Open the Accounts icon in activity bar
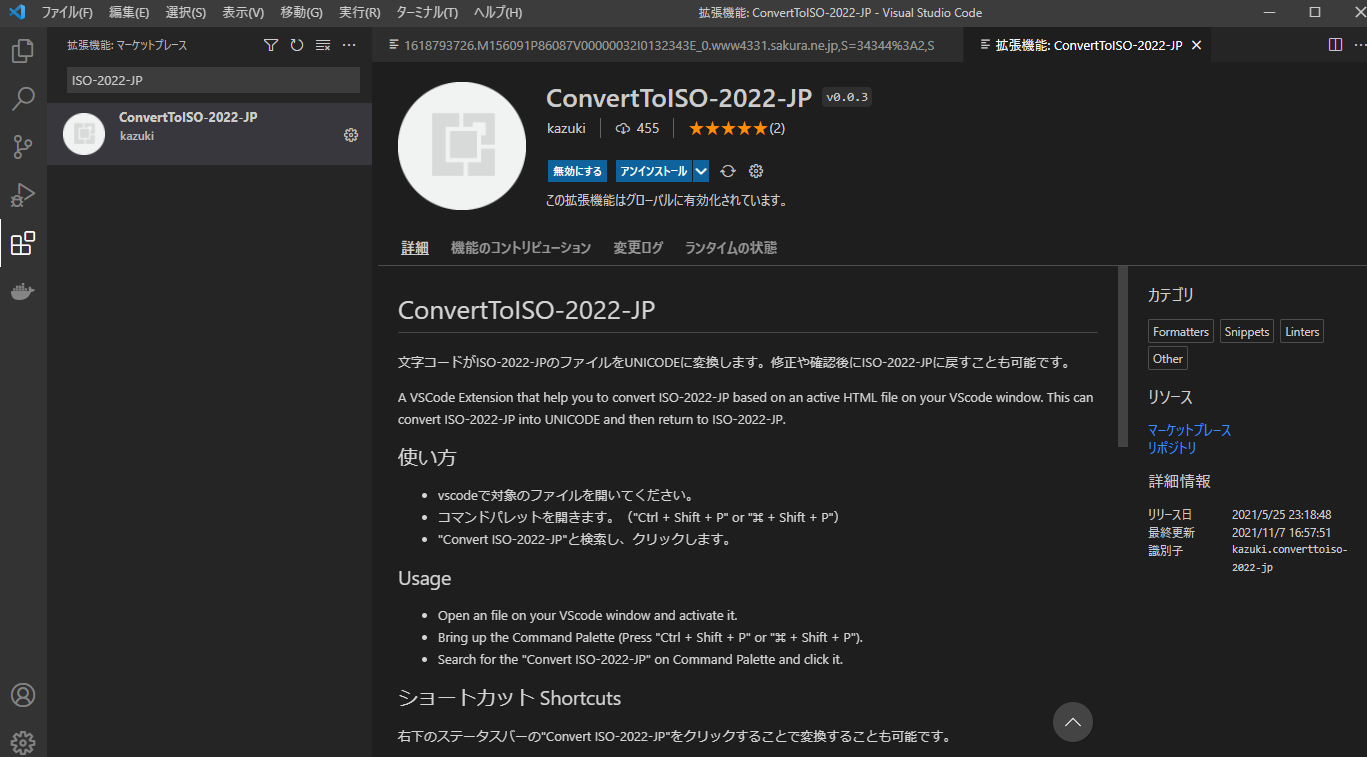 point(22,695)
